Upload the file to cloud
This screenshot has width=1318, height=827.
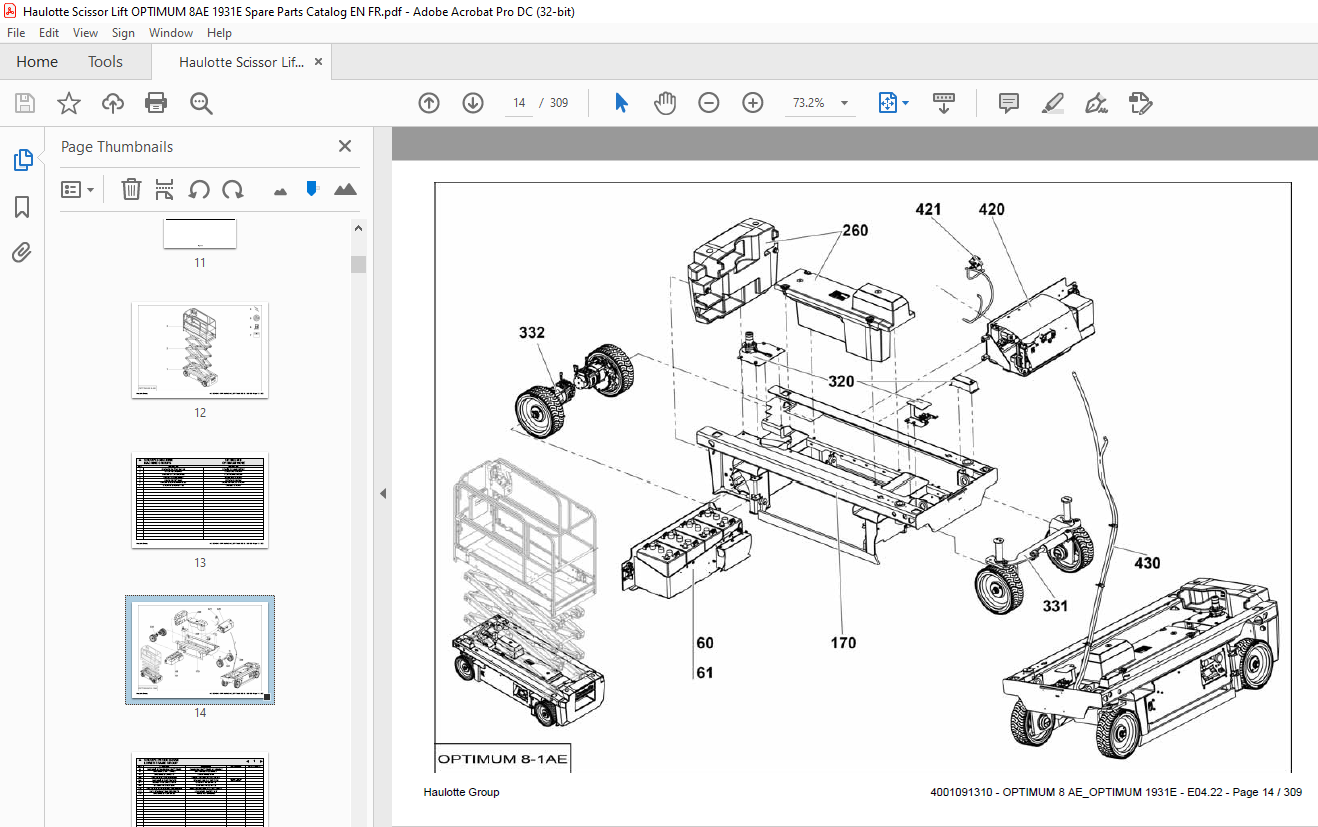[x=113, y=103]
